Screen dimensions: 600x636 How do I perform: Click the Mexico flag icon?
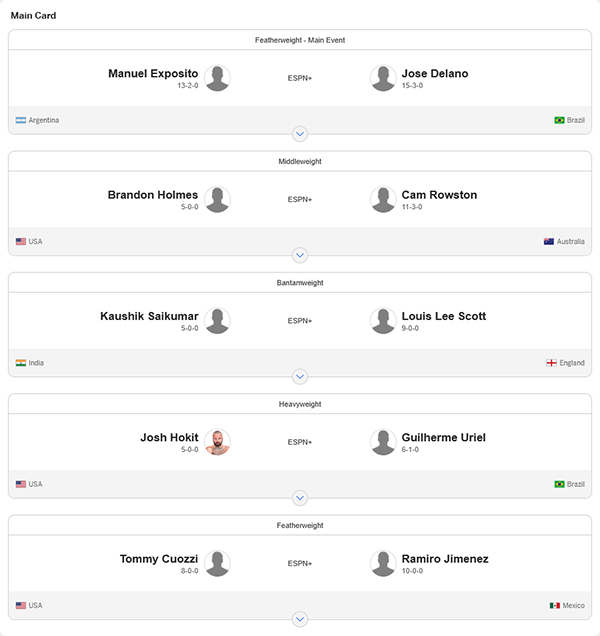[555, 605]
